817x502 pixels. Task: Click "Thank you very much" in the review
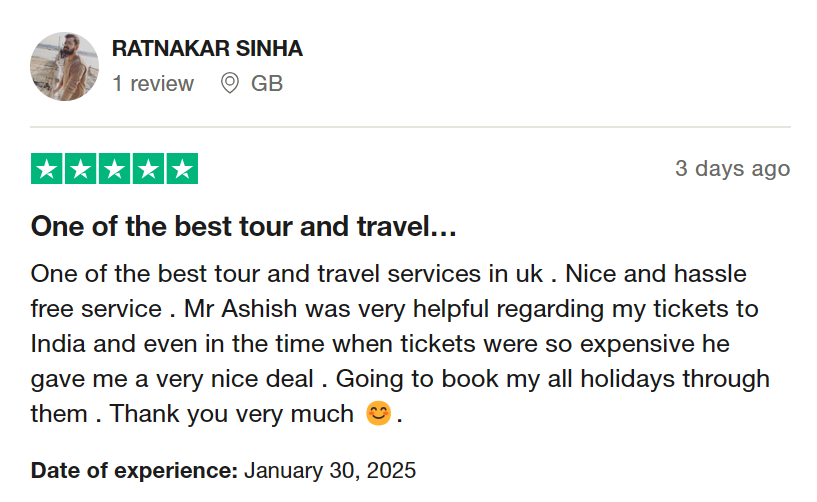(x=232, y=414)
